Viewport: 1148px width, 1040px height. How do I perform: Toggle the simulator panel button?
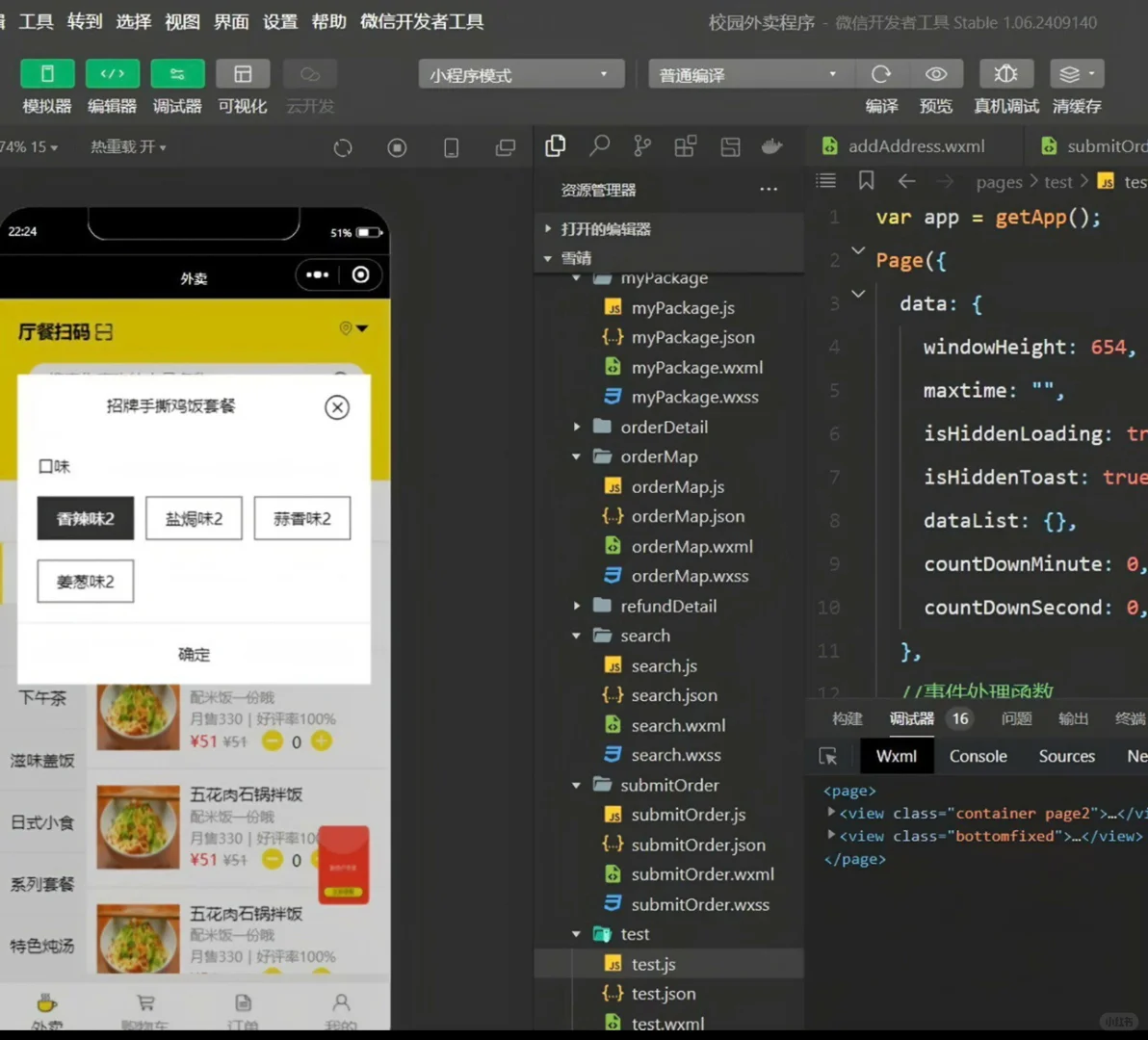pyautogui.click(x=47, y=74)
